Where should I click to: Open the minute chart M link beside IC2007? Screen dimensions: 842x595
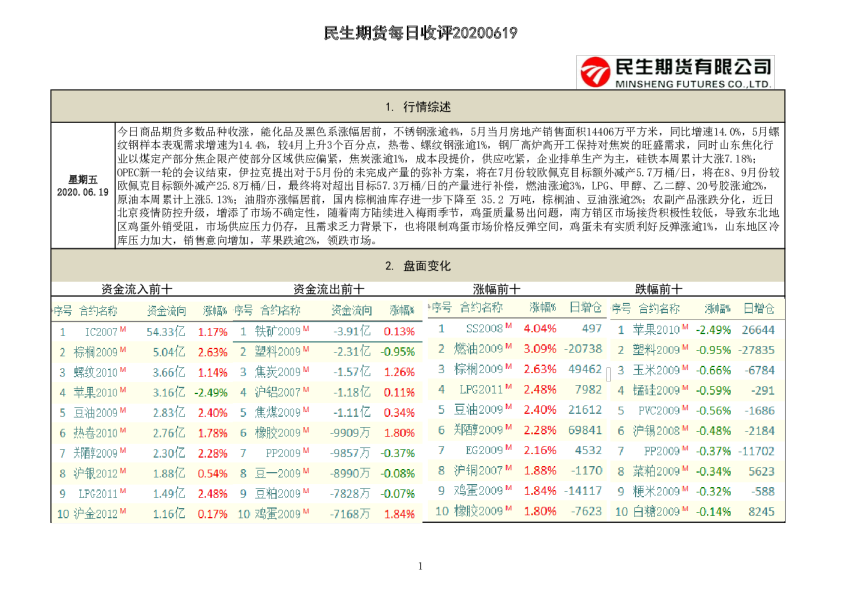[122, 329]
